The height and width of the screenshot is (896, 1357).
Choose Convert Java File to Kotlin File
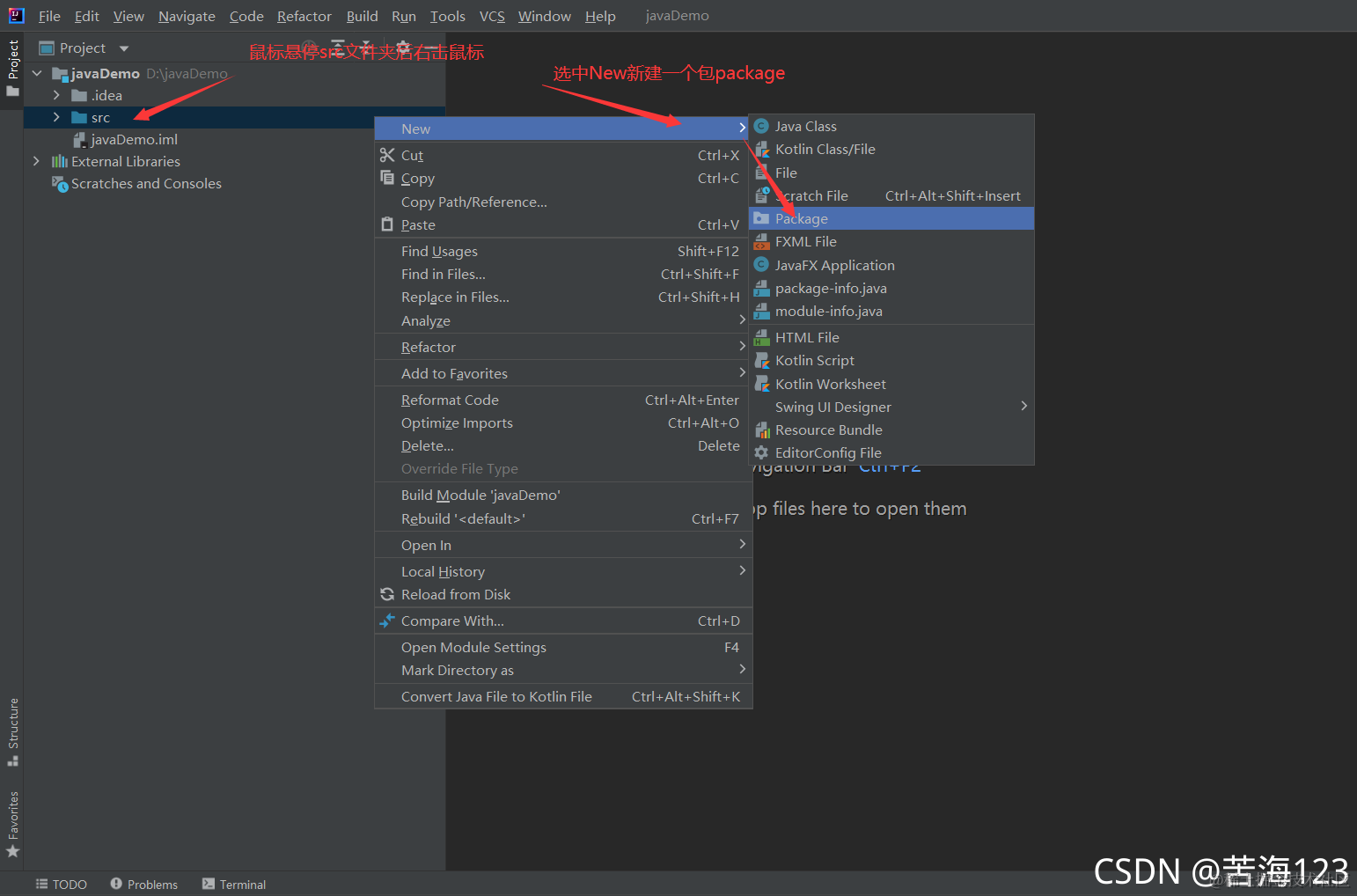[563, 696]
